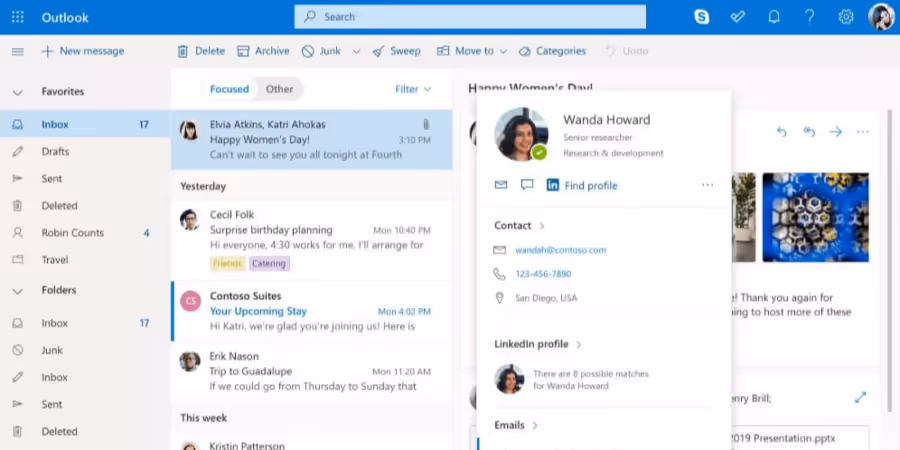Collapse the Favorites section

(18, 92)
